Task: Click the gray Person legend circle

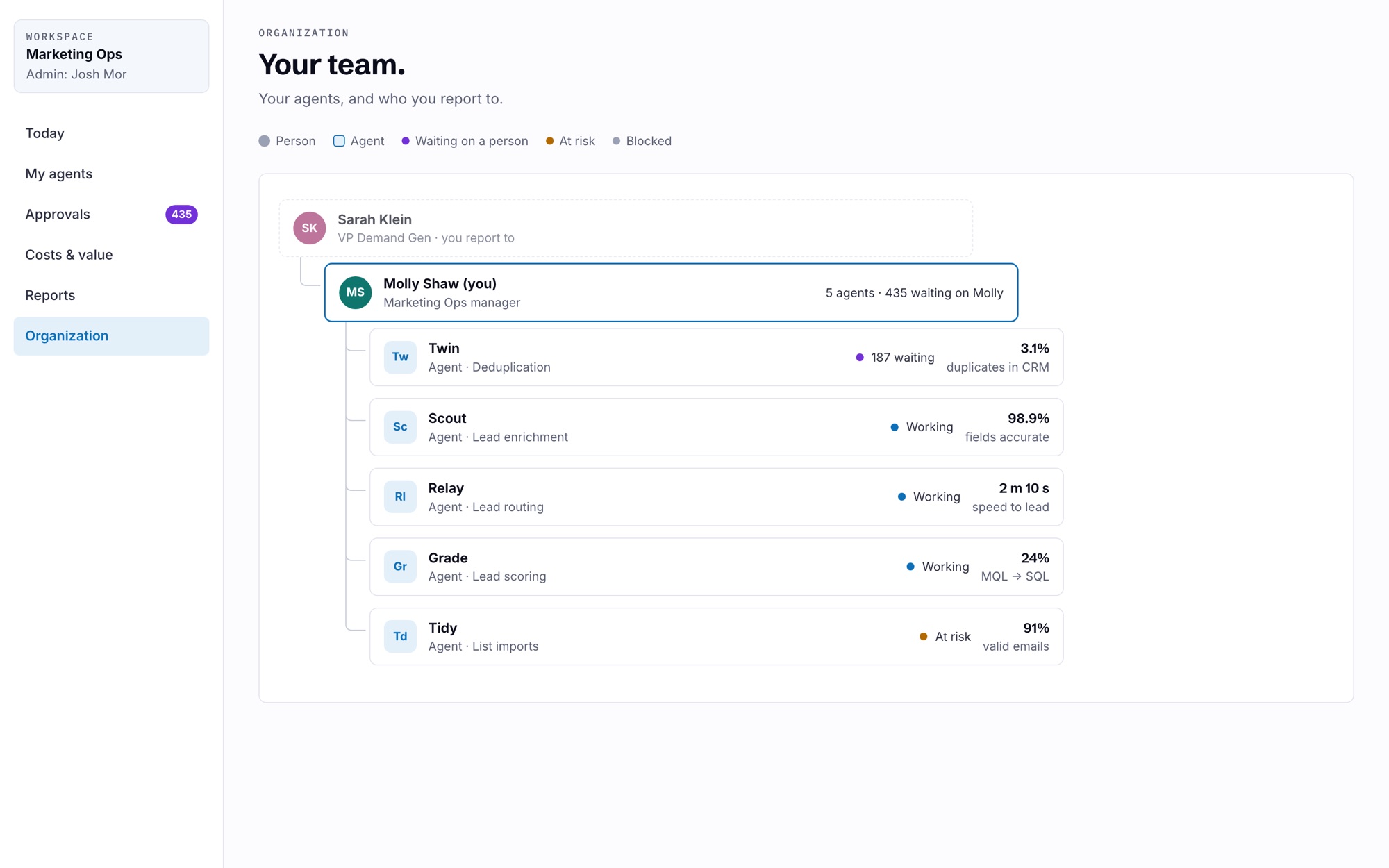Action: tap(265, 141)
